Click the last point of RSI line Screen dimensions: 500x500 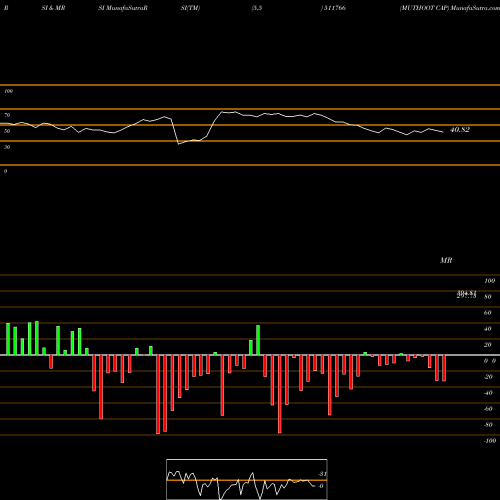point(443,132)
